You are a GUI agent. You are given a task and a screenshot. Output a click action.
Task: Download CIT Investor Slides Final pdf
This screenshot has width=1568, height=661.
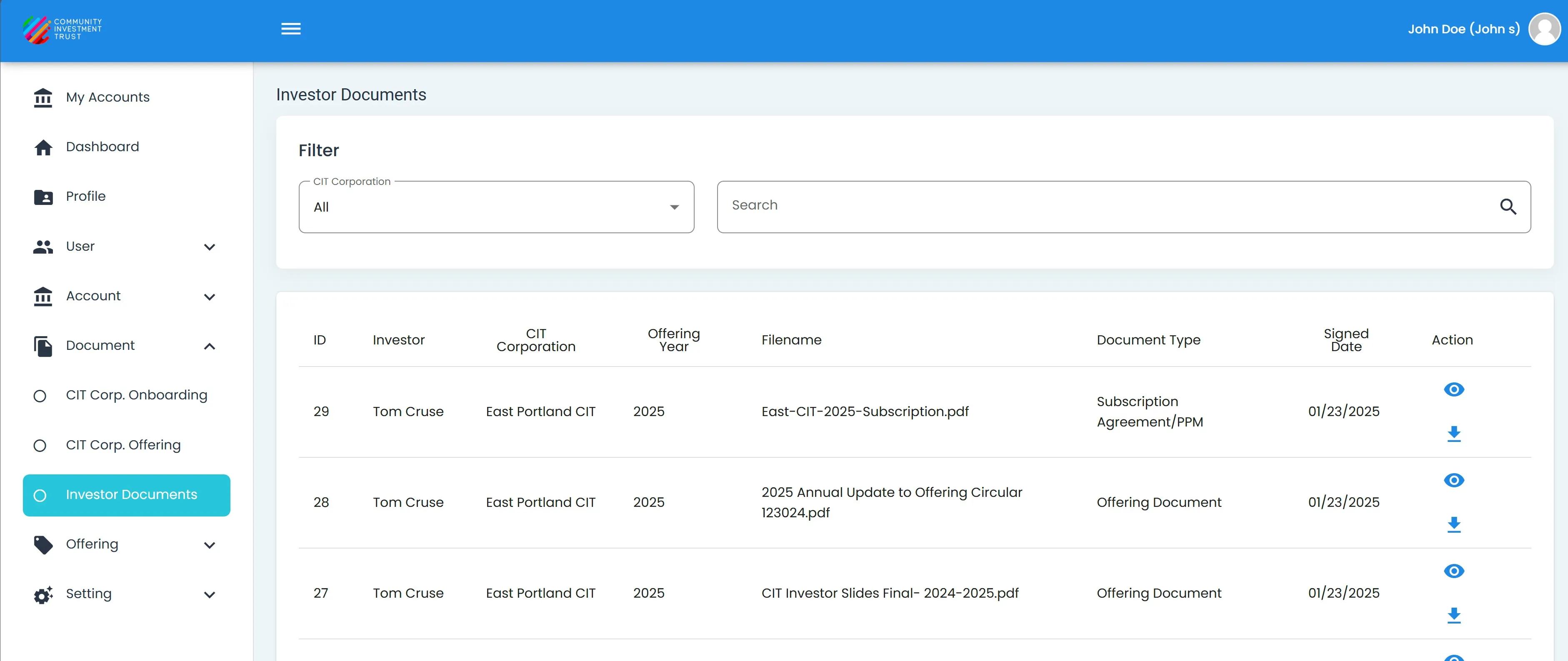(1453, 615)
